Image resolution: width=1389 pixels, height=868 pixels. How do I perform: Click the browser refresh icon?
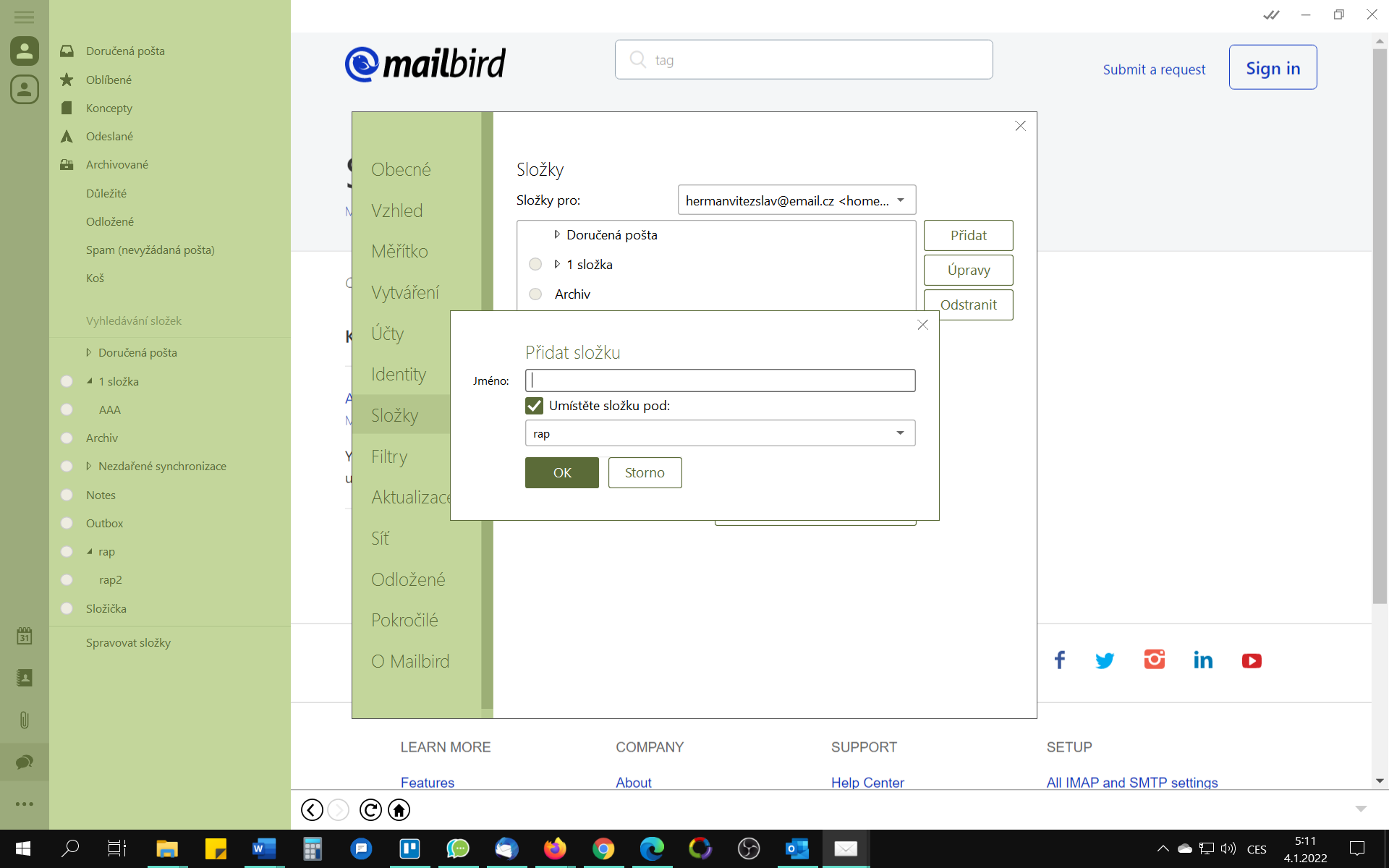point(370,809)
